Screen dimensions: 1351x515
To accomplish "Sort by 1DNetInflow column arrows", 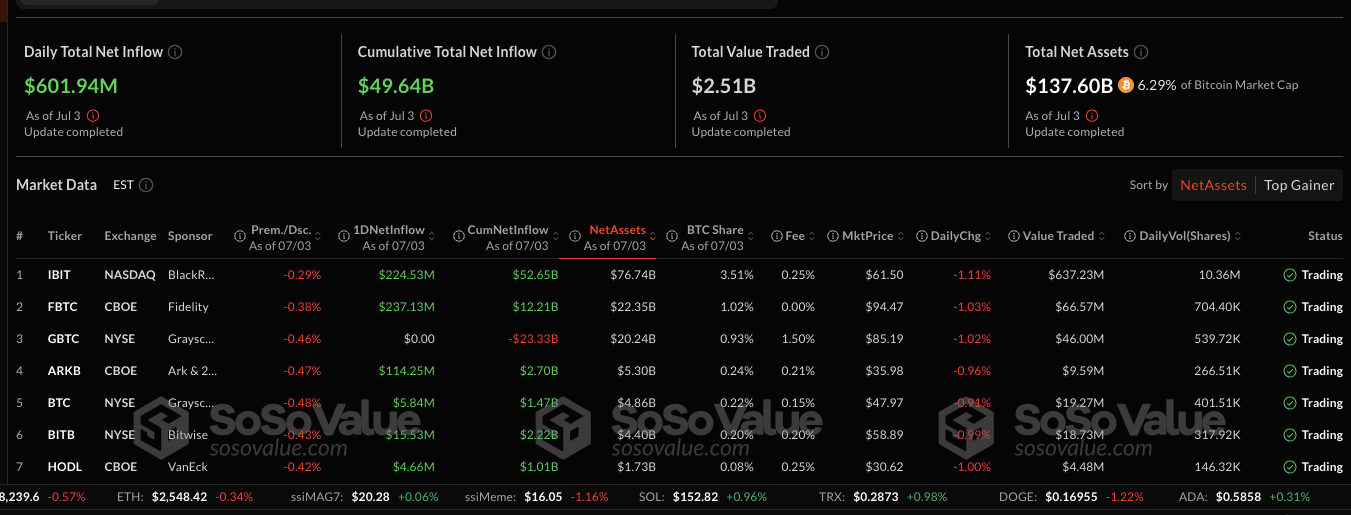I will click(x=431, y=236).
